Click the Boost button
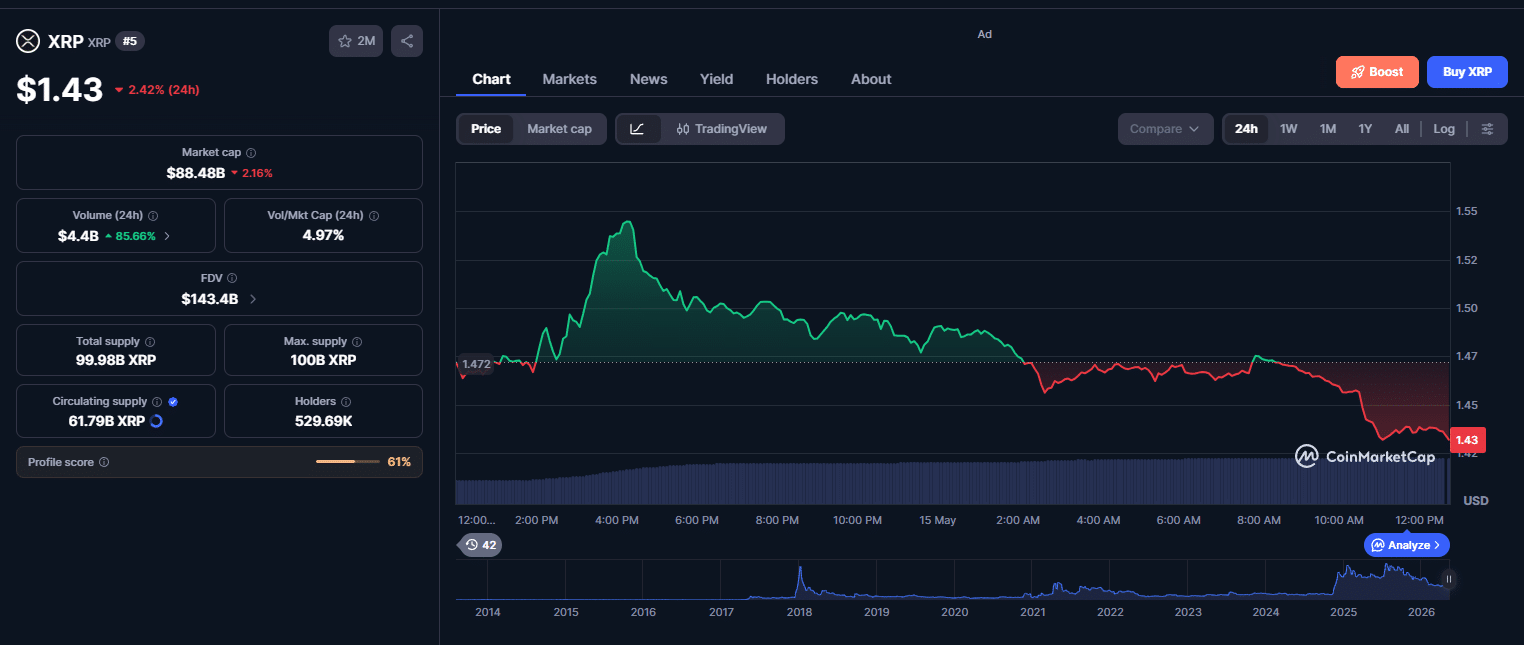The image size is (1524, 645). click(x=1377, y=72)
